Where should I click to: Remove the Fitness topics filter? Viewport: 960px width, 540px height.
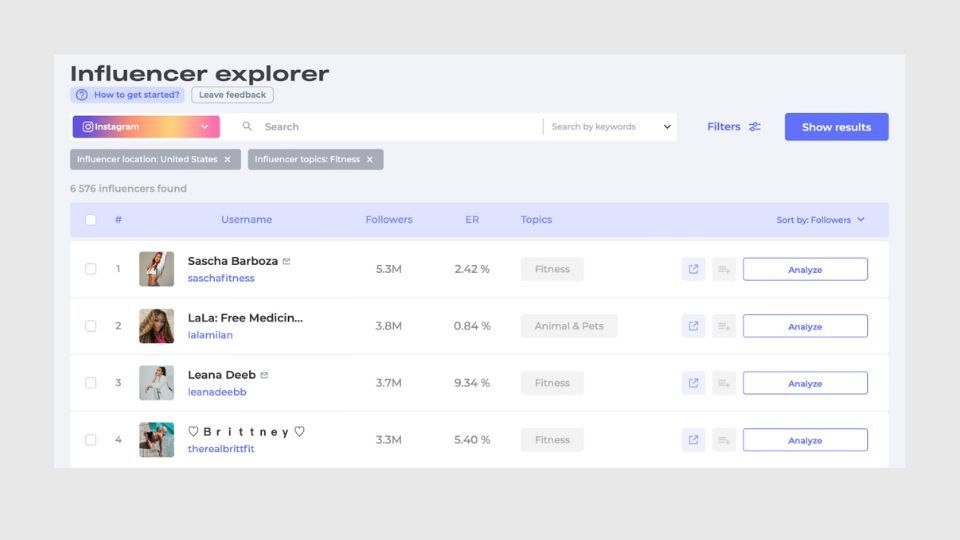tap(370, 159)
